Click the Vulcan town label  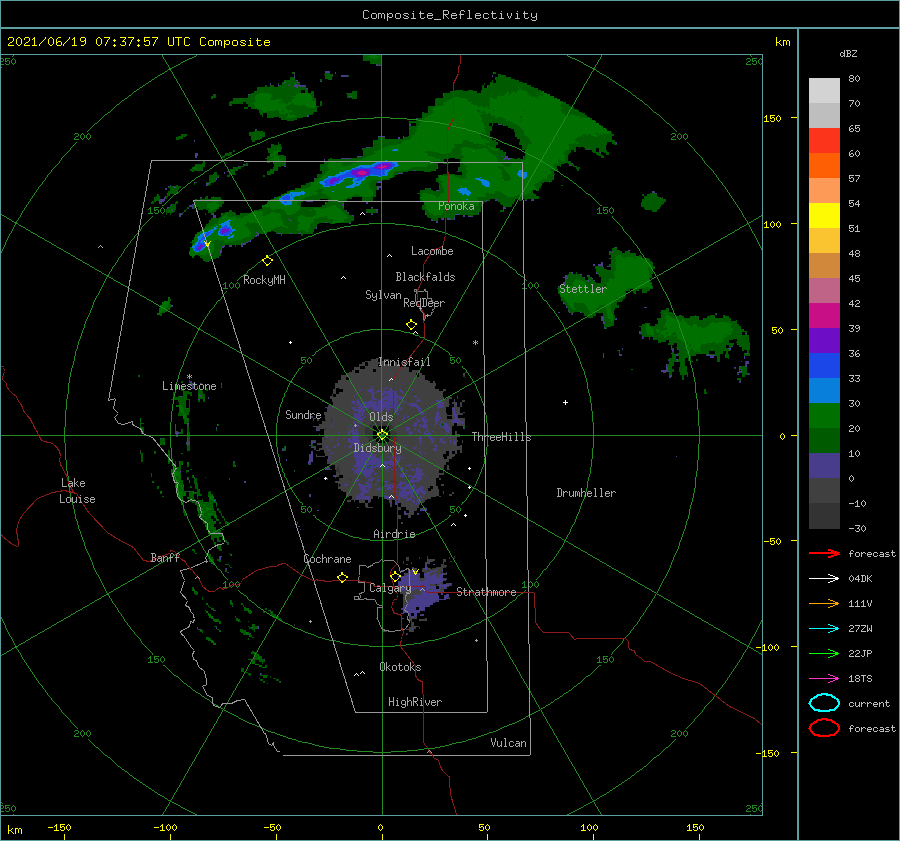pyautogui.click(x=509, y=743)
